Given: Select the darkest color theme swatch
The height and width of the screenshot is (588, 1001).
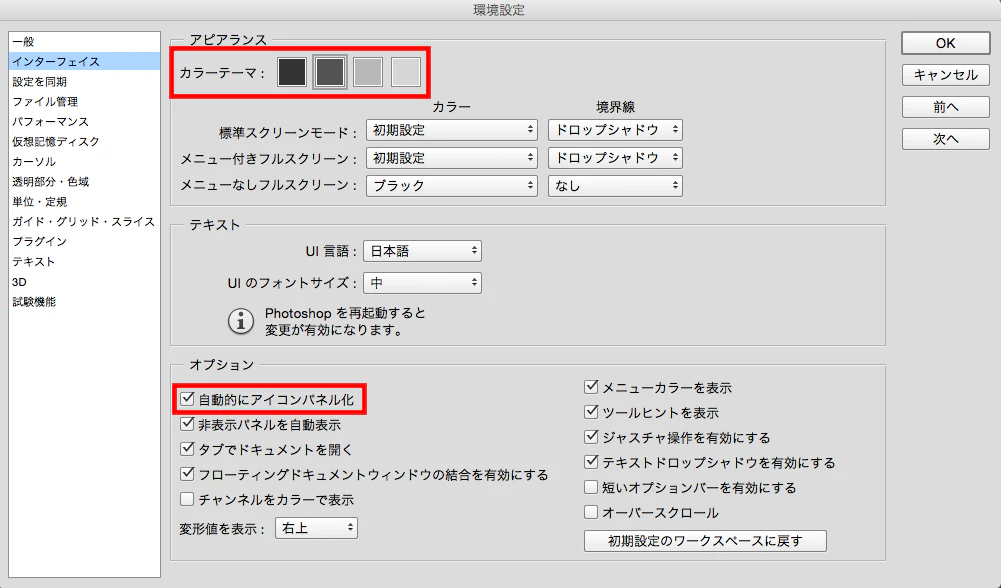Looking at the screenshot, I should (x=292, y=72).
